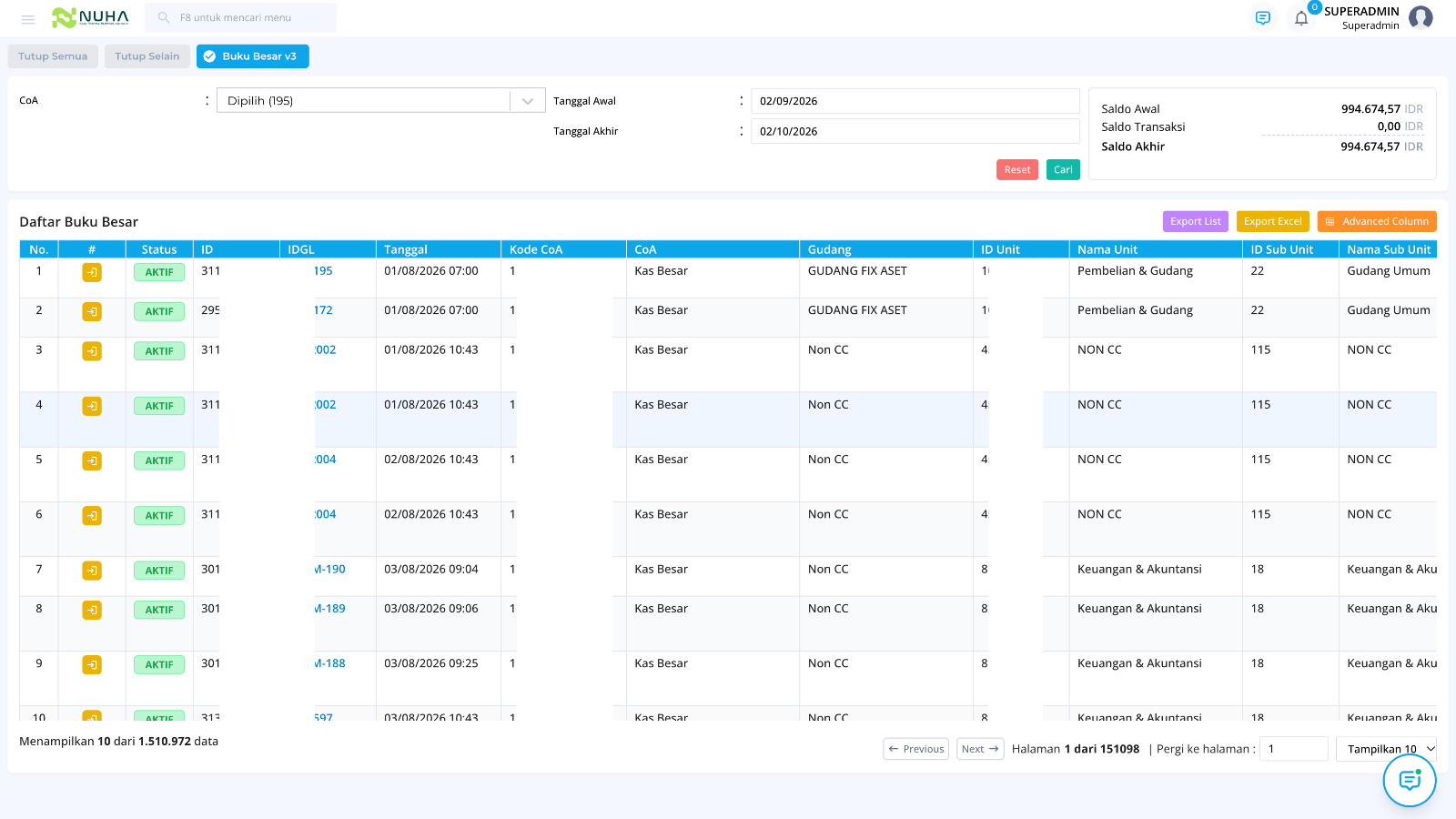Click Tutup Selain button
Screen dimensions: 1456x819
click(x=147, y=56)
